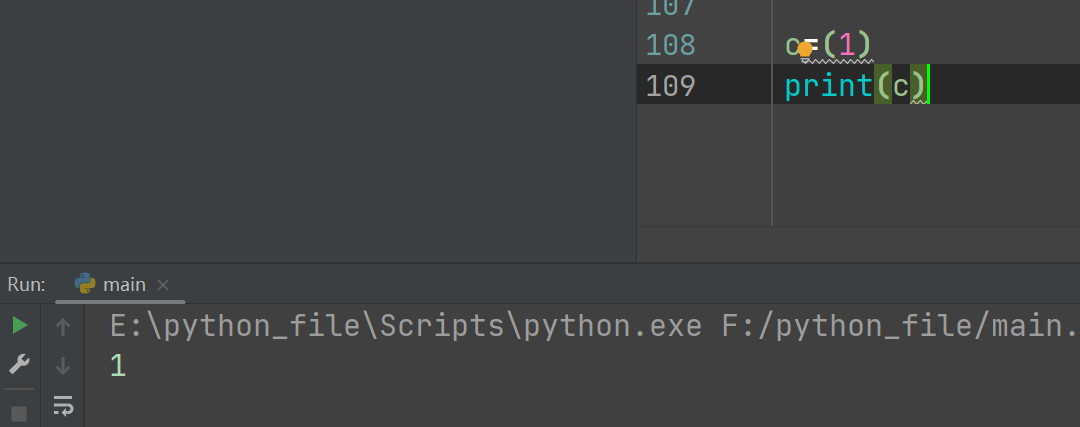Click the partially visible line number 107

(x=670, y=8)
